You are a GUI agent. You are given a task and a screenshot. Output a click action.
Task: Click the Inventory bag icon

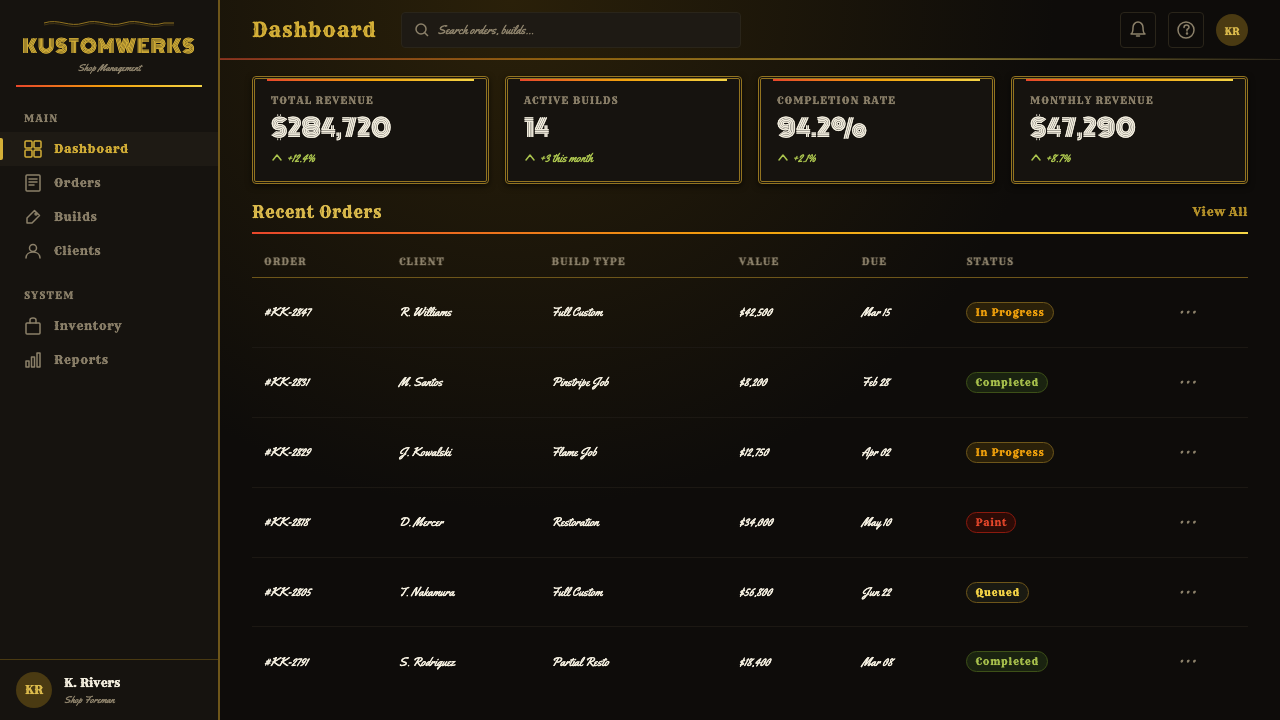pos(33,326)
